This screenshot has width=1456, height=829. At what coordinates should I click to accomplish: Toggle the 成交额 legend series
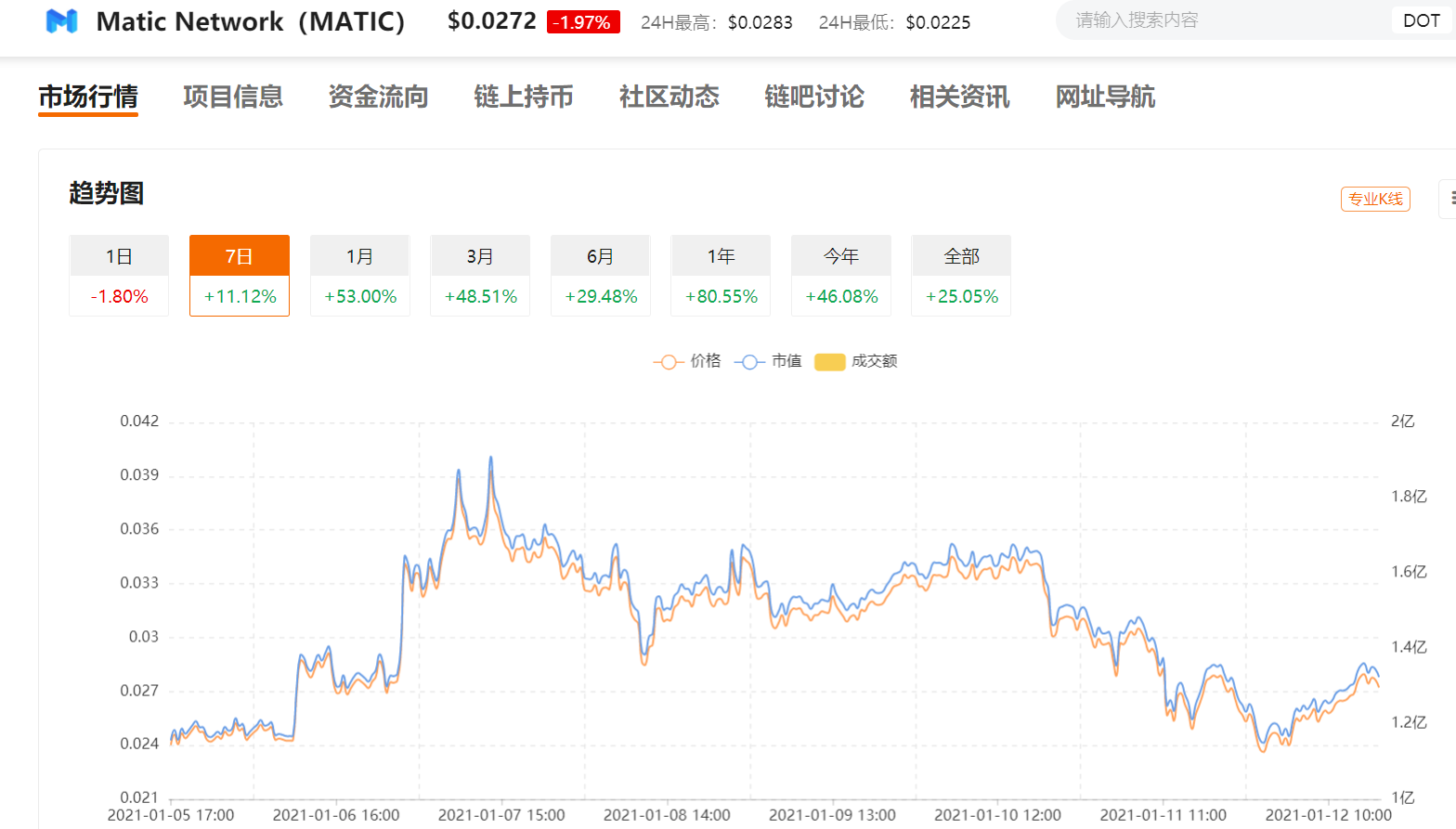point(856,361)
